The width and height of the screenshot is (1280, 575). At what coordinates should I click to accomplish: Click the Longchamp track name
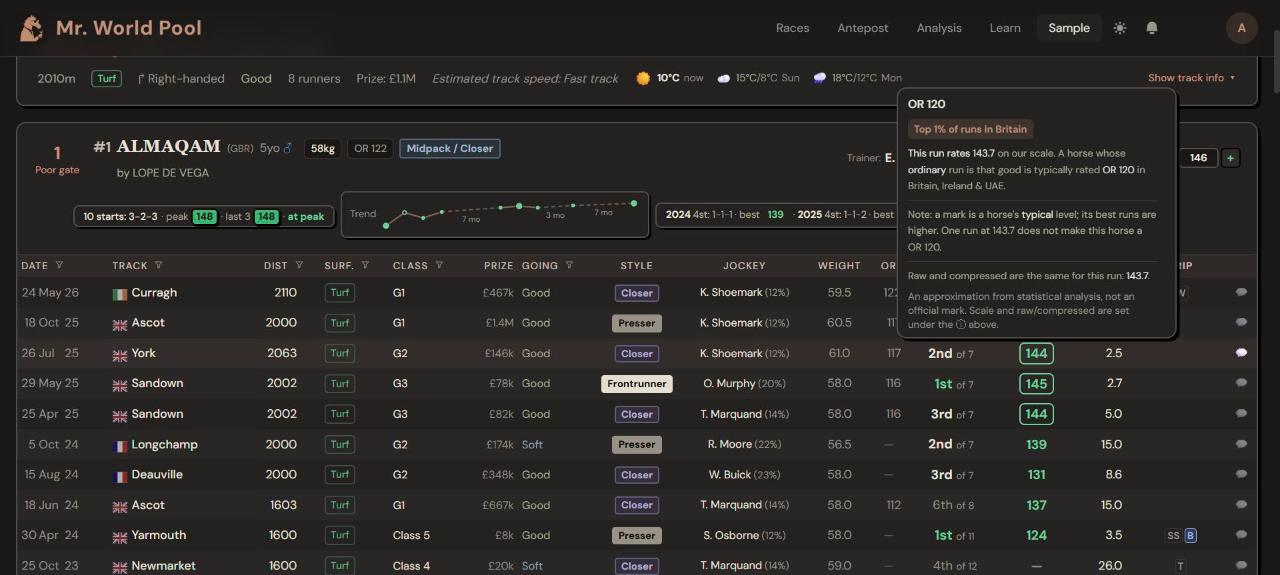pos(165,445)
